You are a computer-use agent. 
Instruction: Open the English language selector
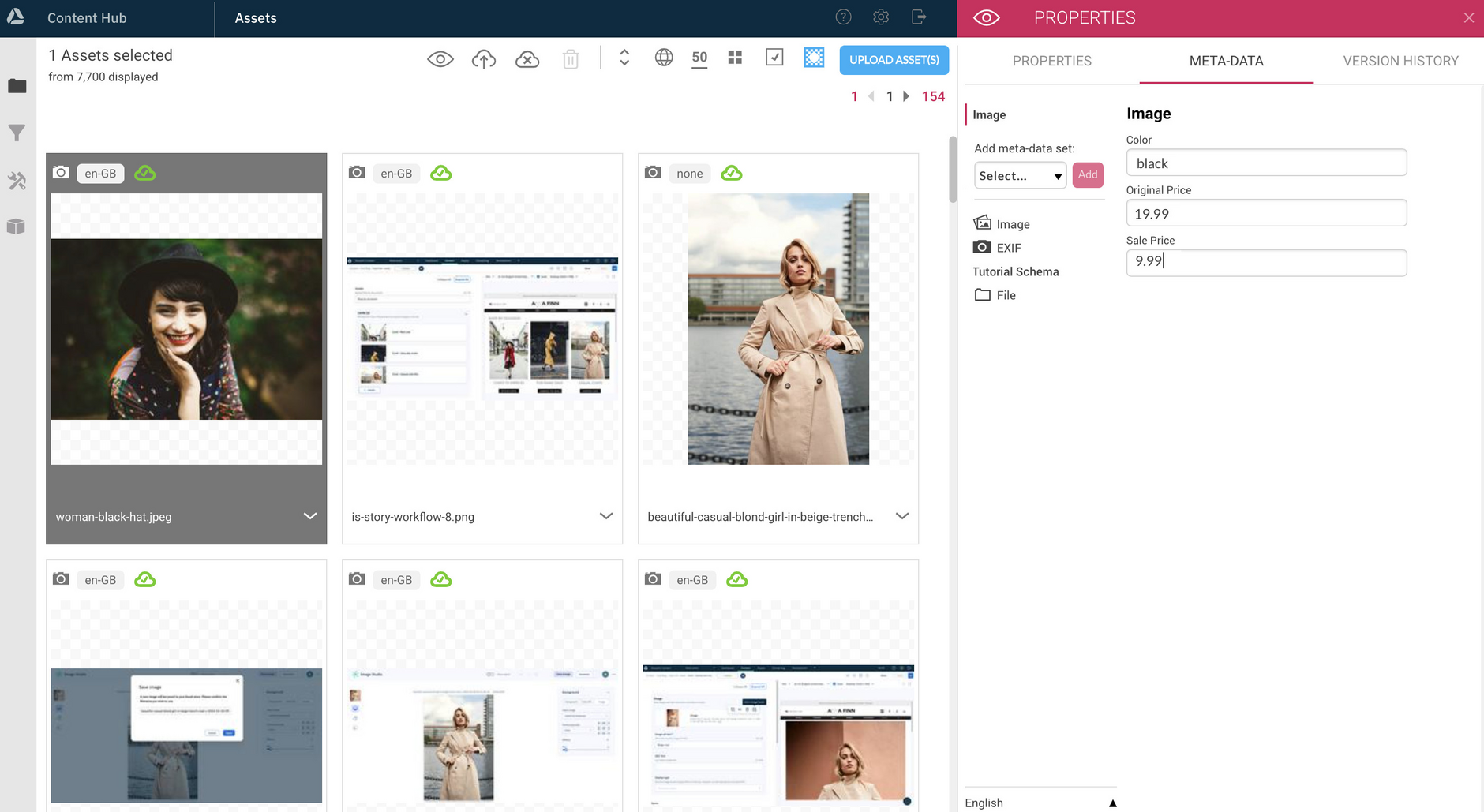point(1040,803)
